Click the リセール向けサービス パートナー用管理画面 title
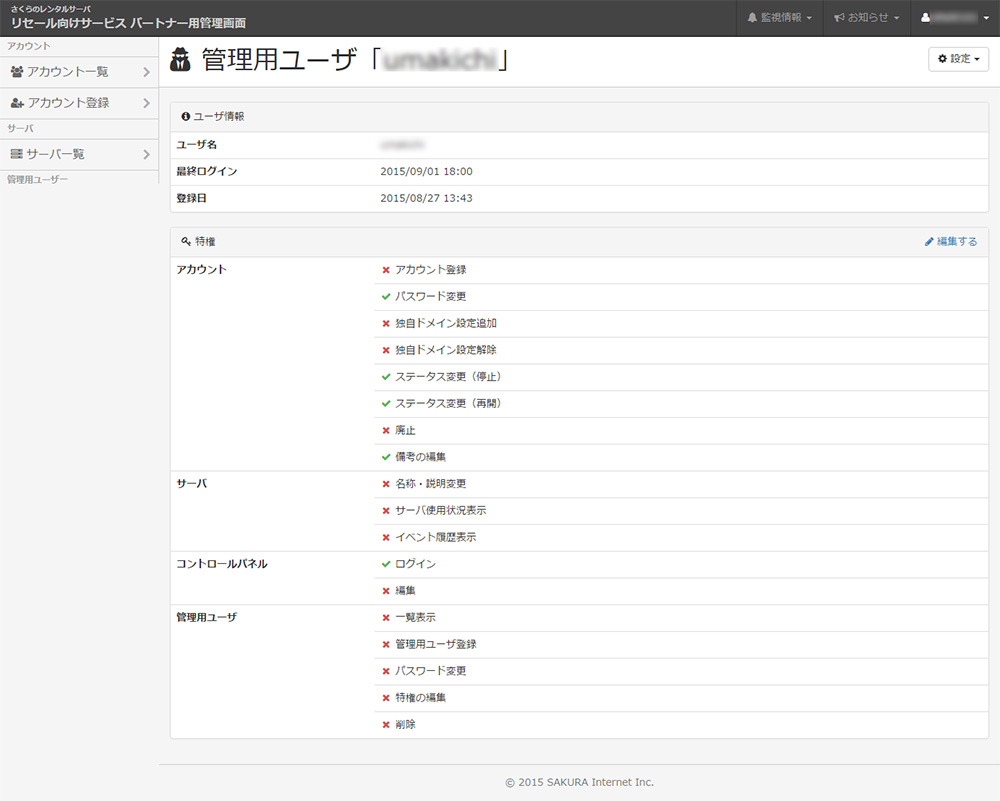 128,23
